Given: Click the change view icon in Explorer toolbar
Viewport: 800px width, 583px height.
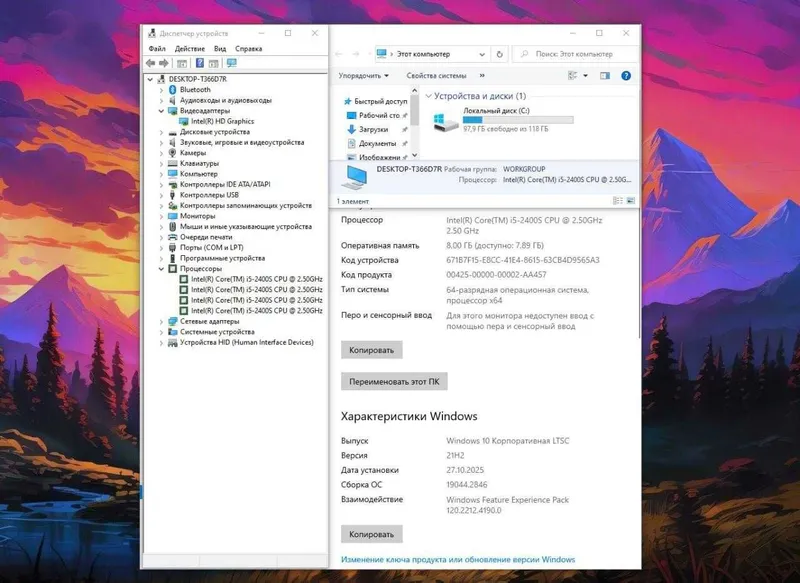Looking at the screenshot, I should [572, 76].
